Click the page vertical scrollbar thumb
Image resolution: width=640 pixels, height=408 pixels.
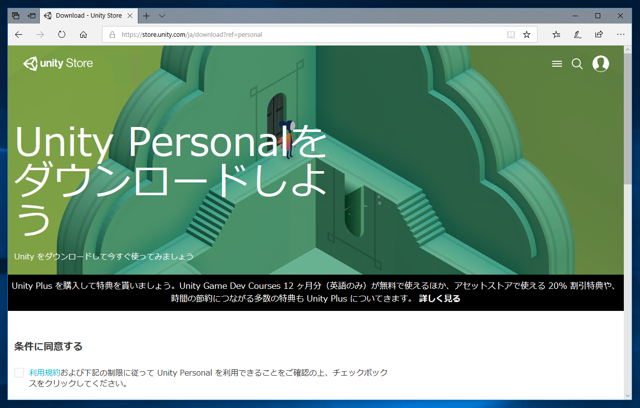coord(628,118)
